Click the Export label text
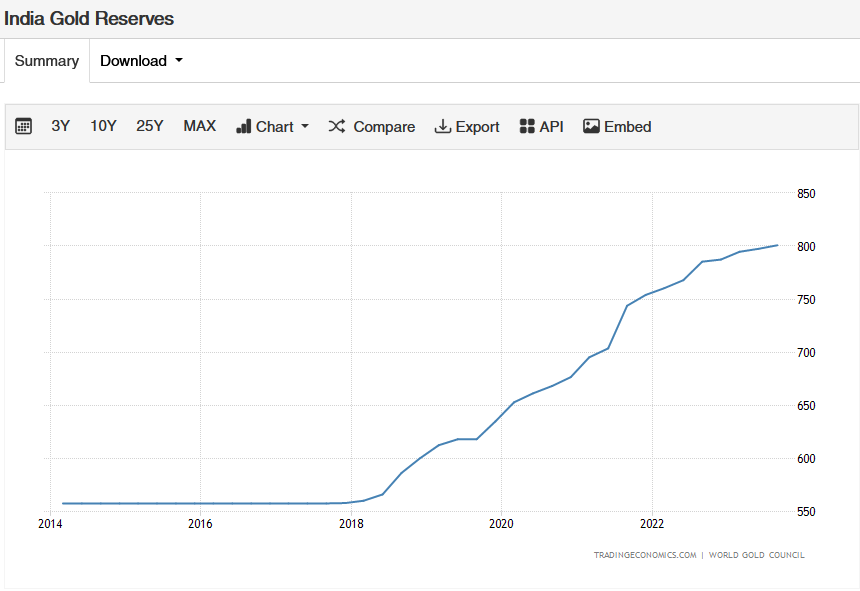This screenshot has width=860, height=591. [x=477, y=127]
